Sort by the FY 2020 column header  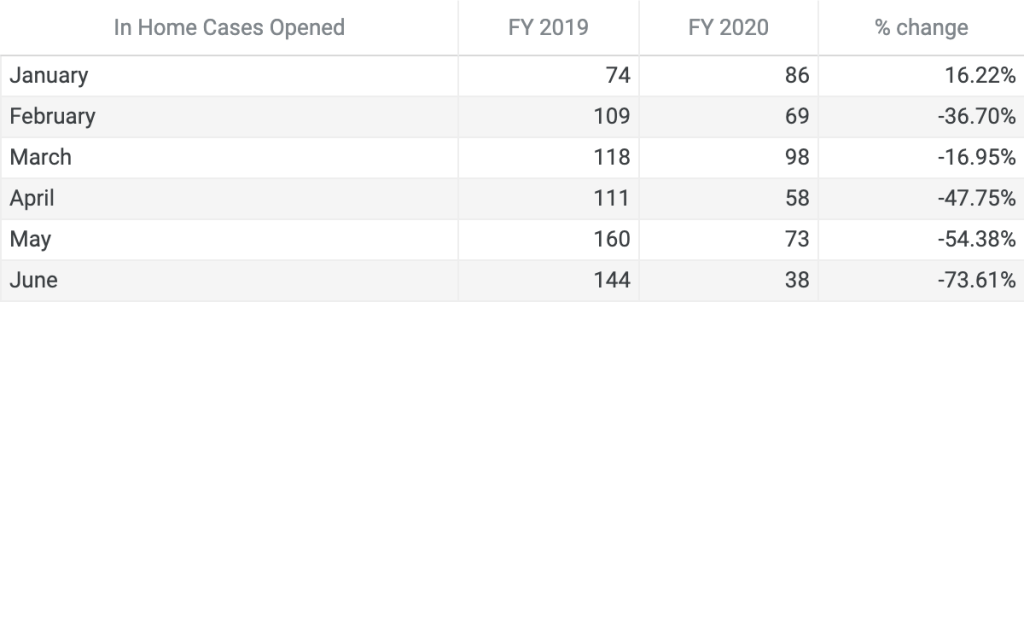click(x=728, y=28)
